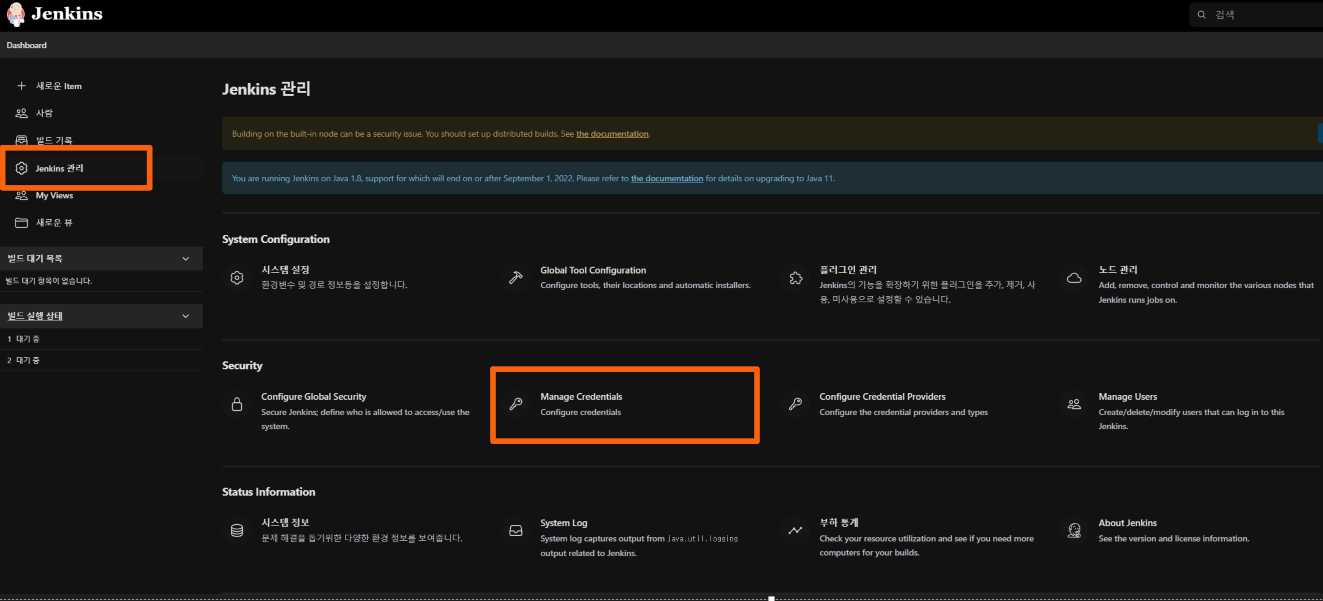The height and width of the screenshot is (601, 1323).
Task: Open the Configure Global Security link
Action: (x=314, y=397)
